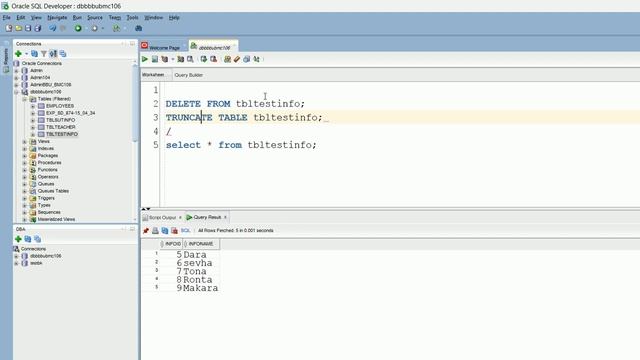Select the Functions node in tree
Screen dimensions: 640x360
point(48,170)
